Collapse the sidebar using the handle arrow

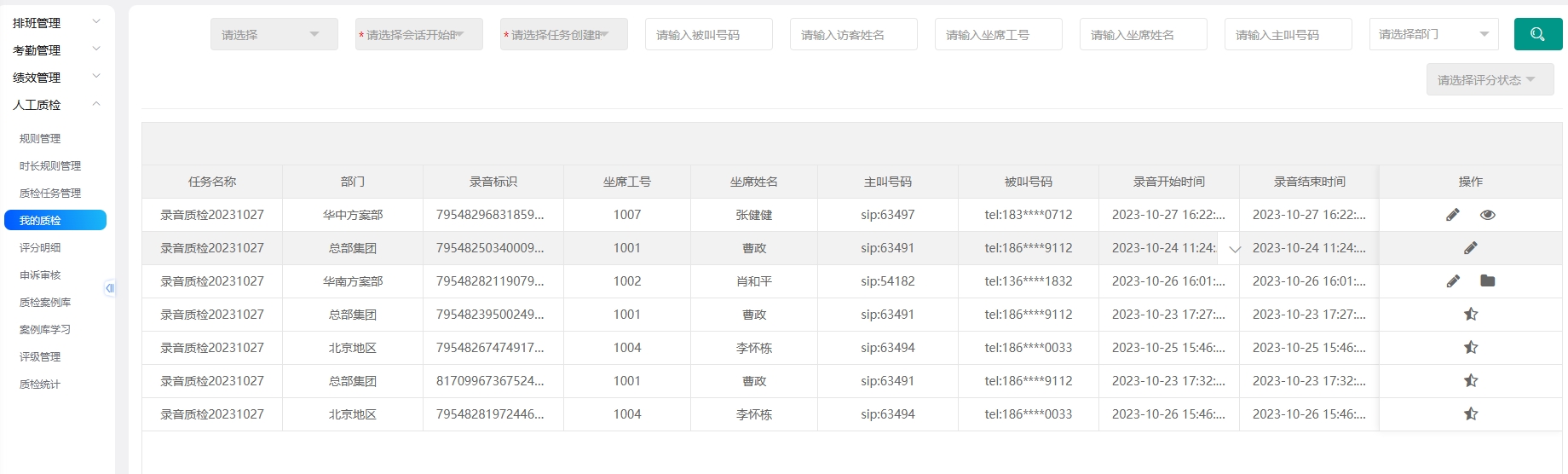[x=109, y=288]
